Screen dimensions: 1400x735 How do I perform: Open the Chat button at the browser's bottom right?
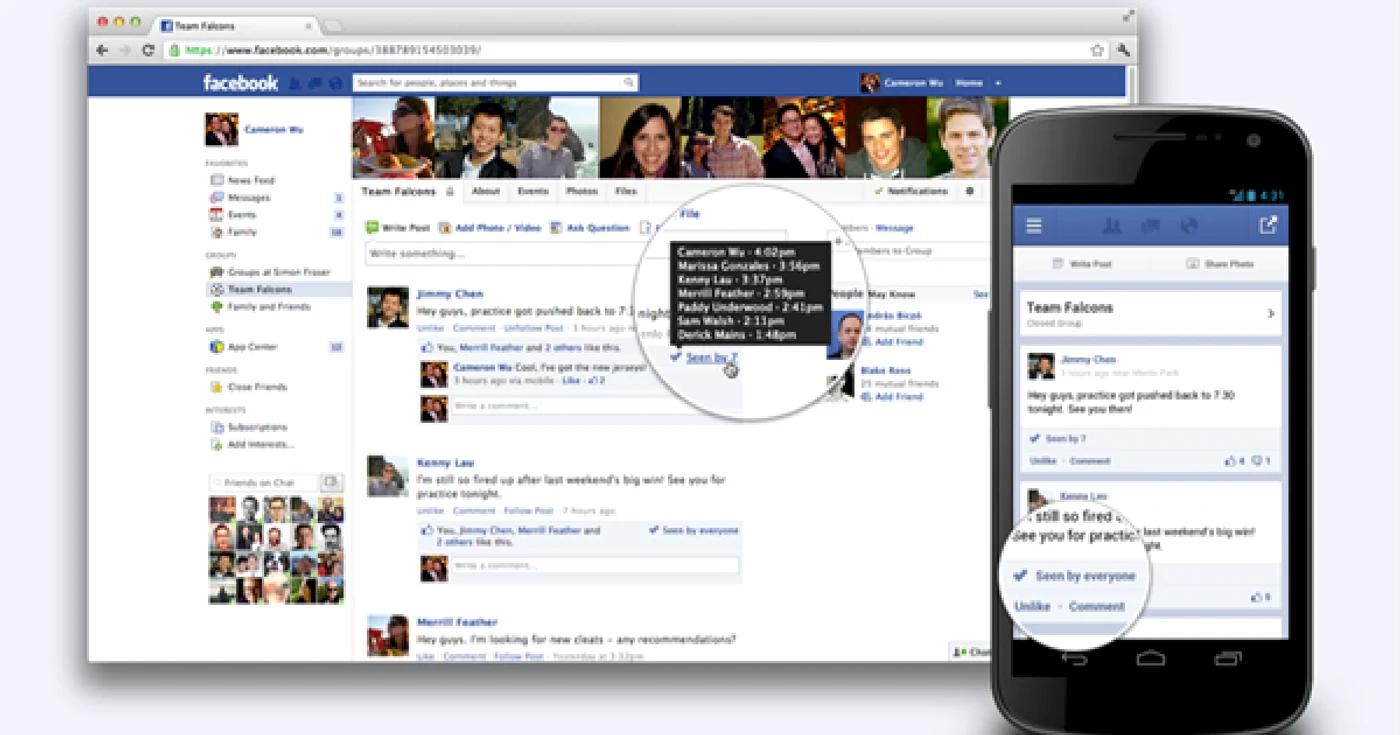(x=972, y=652)
